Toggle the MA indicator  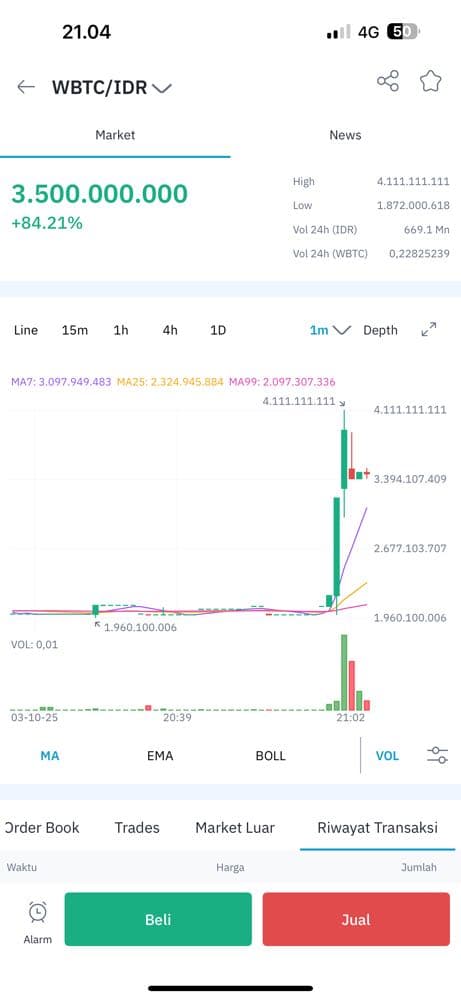(50, 756)
